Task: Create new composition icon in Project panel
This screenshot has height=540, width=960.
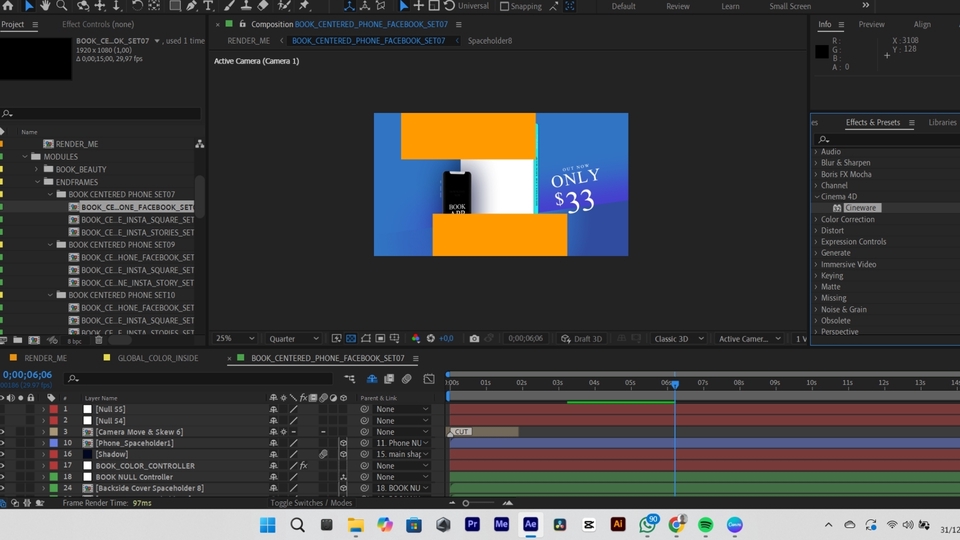Action: pos(34,340)
